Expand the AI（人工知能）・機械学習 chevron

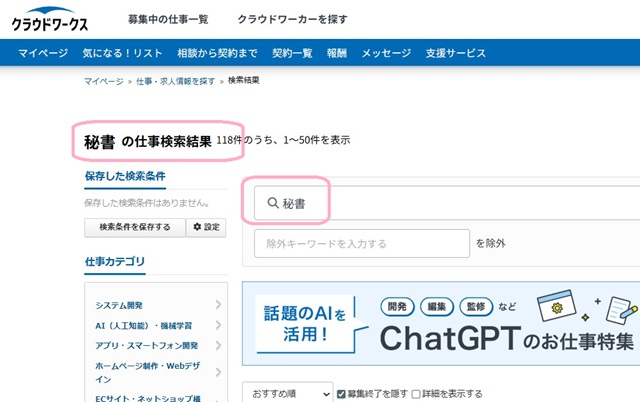[x=218, y=325]
